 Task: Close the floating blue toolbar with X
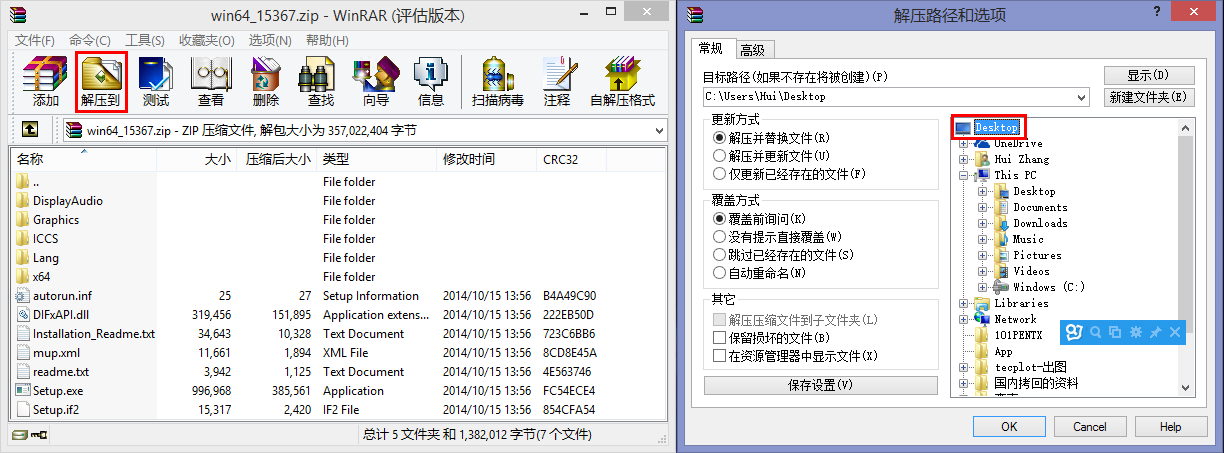coord(1175,332)
